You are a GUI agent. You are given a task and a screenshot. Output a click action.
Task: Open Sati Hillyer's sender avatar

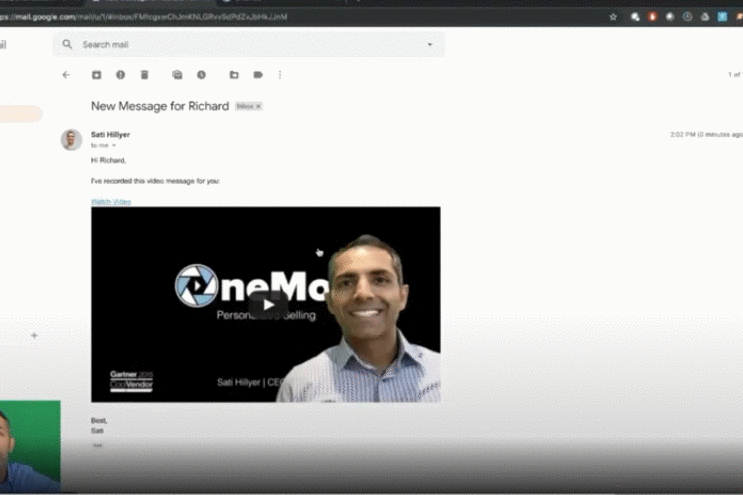pos(72,140)
